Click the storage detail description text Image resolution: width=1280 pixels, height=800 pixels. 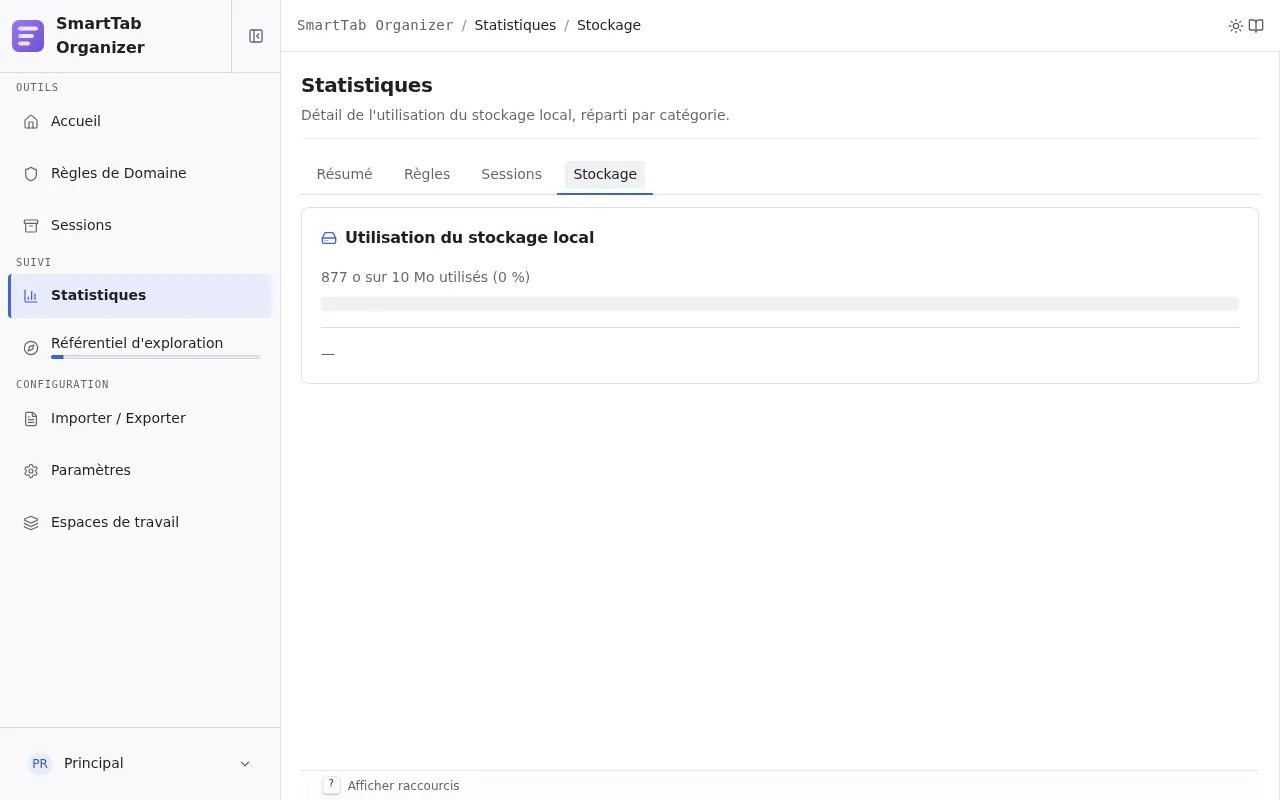coord(515,115)
